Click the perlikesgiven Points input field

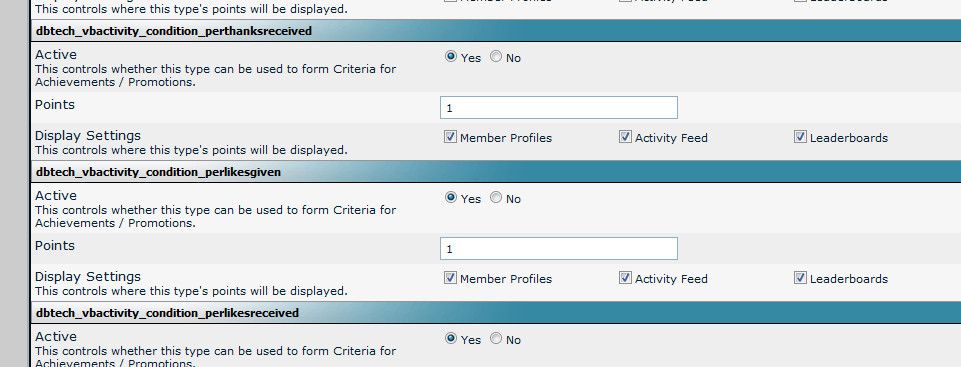click(558, 249)
